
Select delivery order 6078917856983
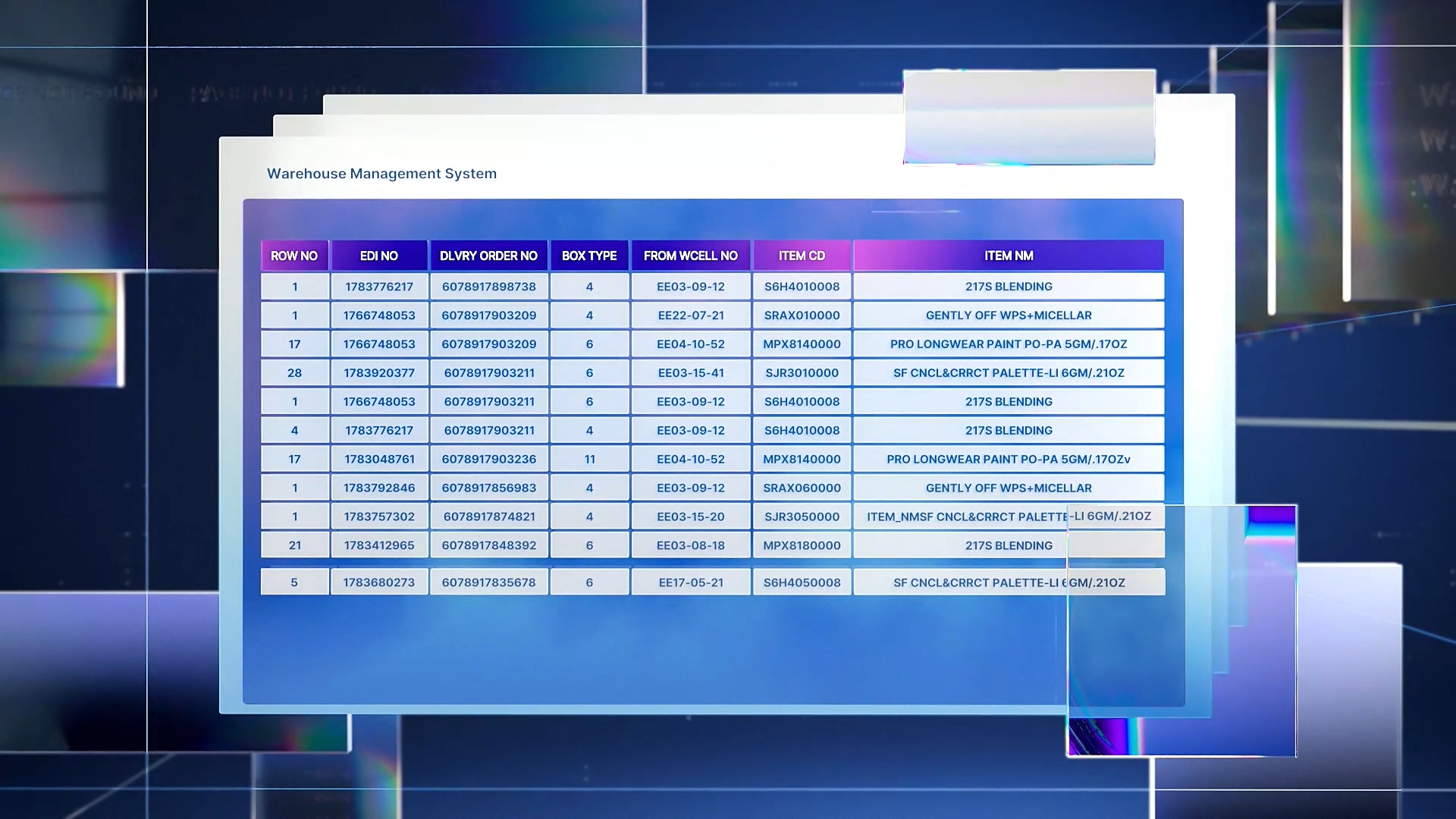click(489, 488)
